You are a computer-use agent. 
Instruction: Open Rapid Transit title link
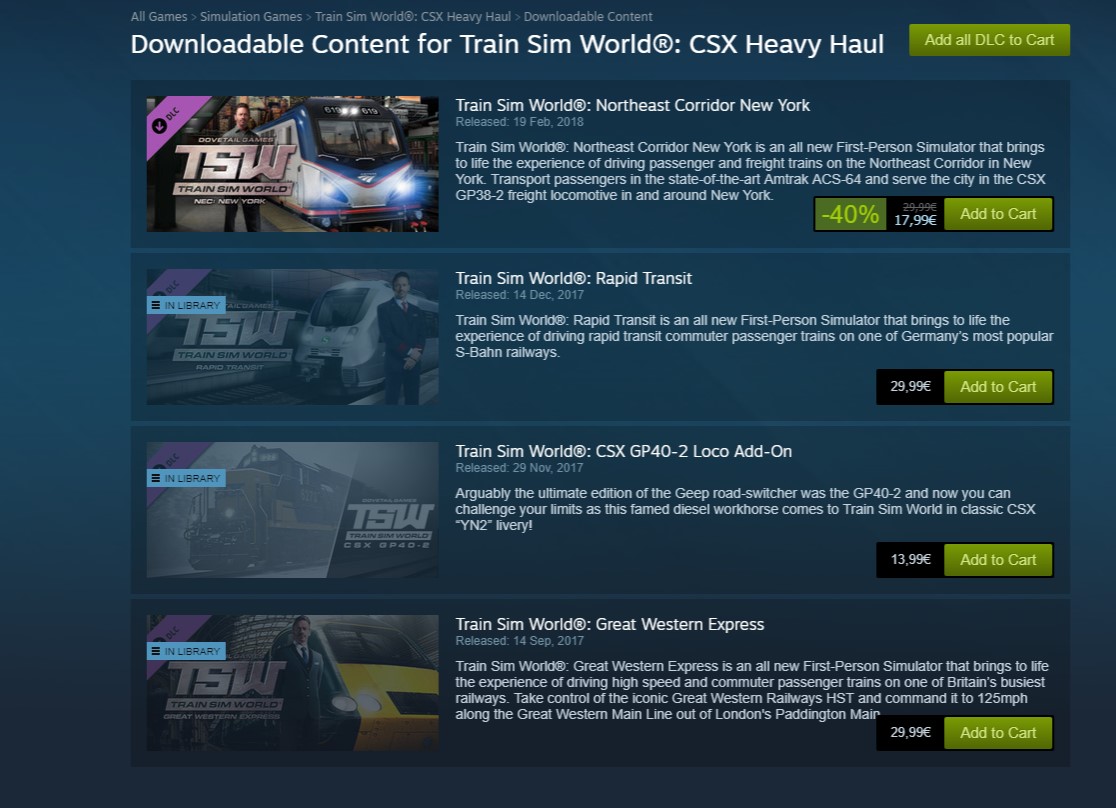coord(574,278)
